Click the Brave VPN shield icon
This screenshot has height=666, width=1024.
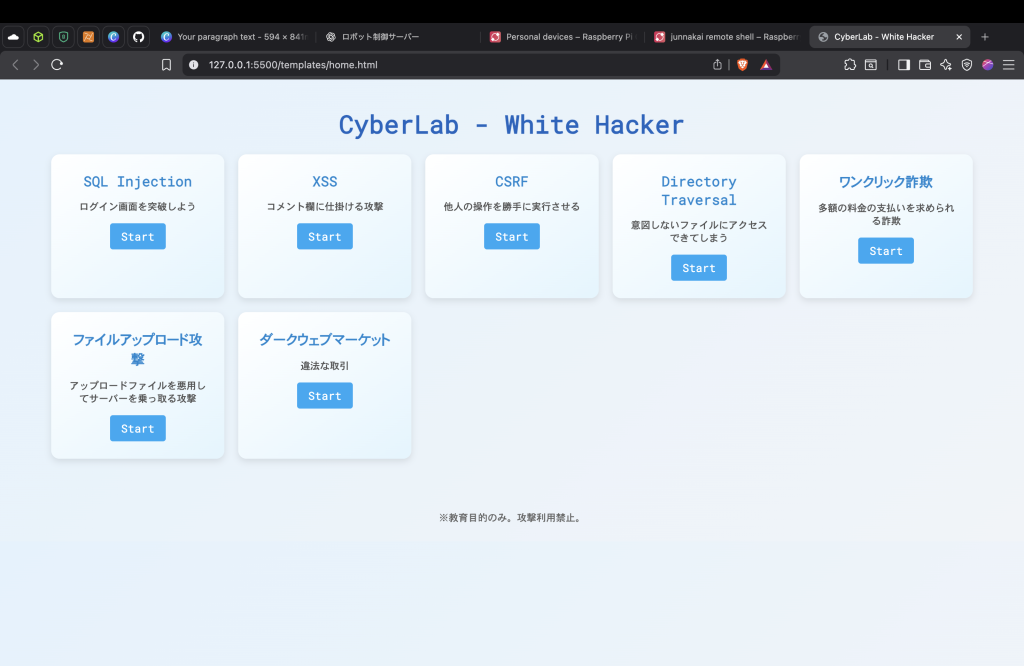tap(967, 65)
